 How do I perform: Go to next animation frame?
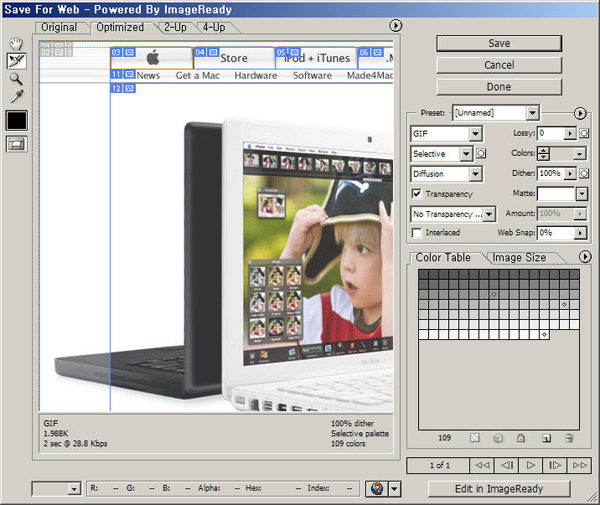click(x=555, y=465)
